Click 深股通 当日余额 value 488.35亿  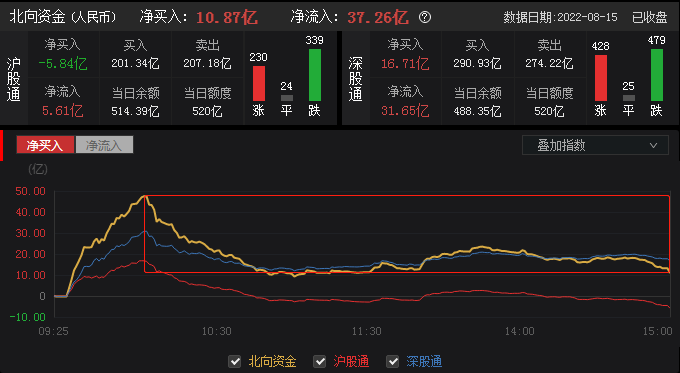tap(477, 111)
